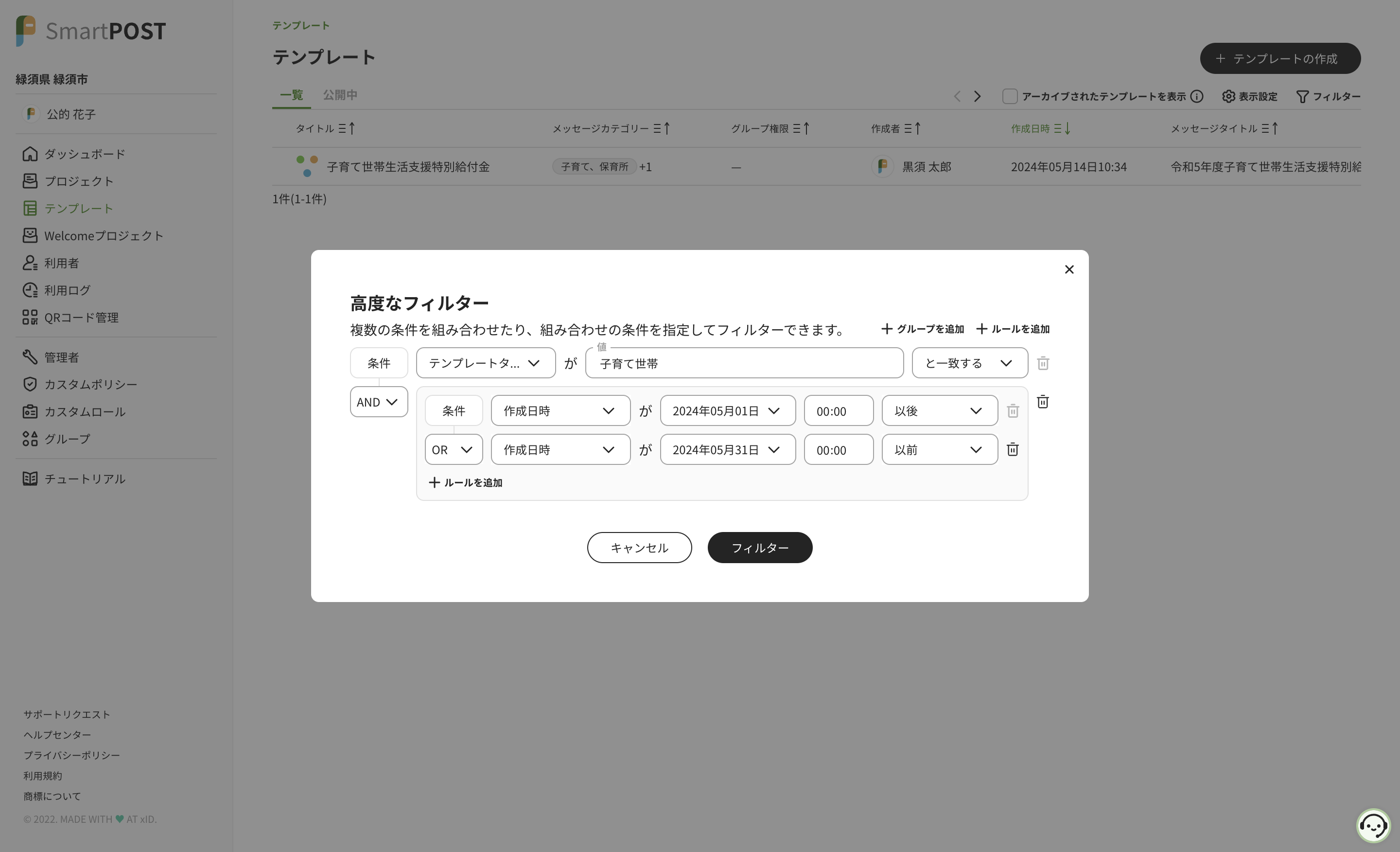Image resolution: width=1400 pixels, height=852 pixels.
Task: Apply with the black フィルター button
Action: click(760, 548)
